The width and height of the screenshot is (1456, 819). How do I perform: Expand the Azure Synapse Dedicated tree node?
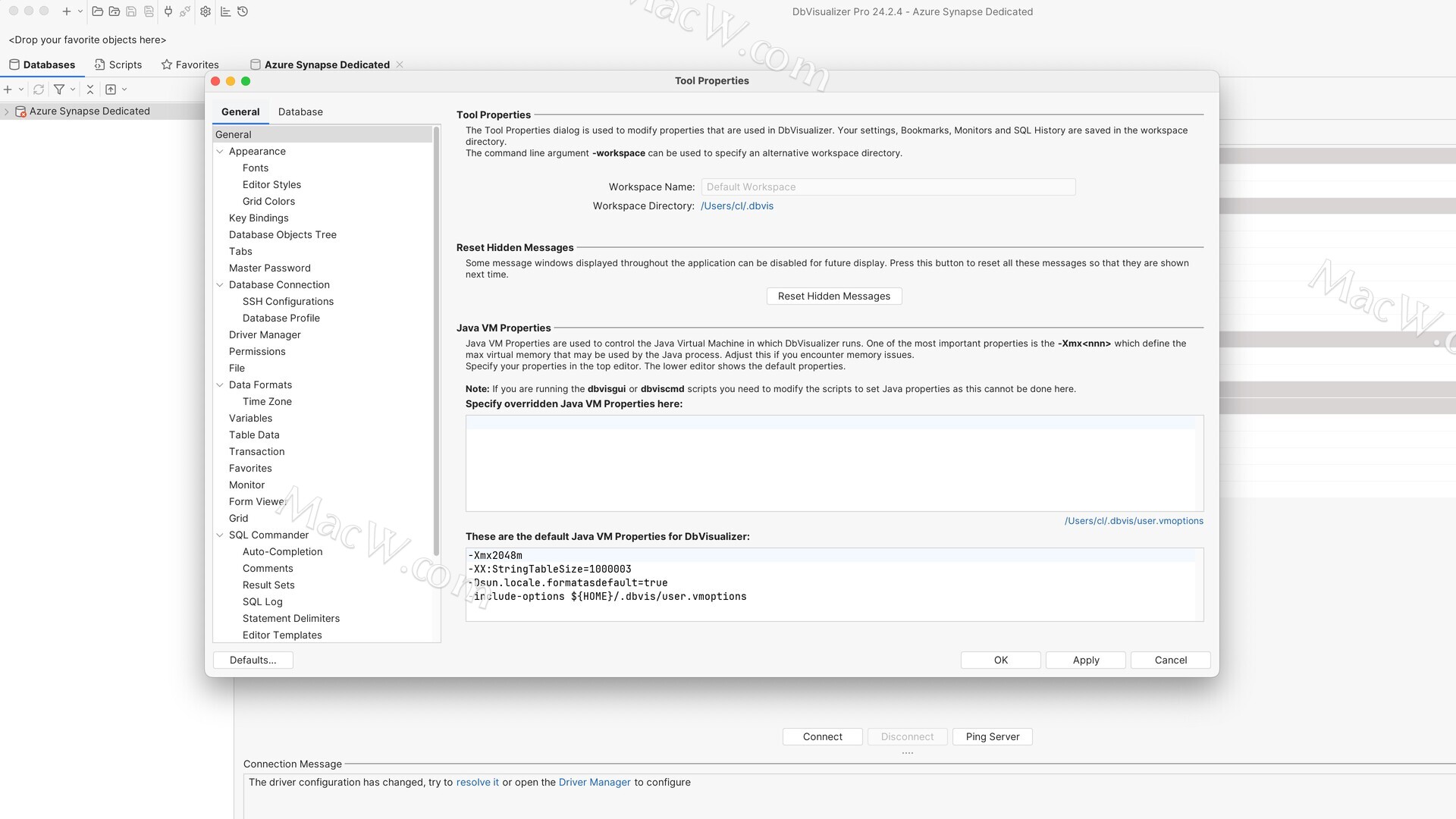tap(7, 111)
